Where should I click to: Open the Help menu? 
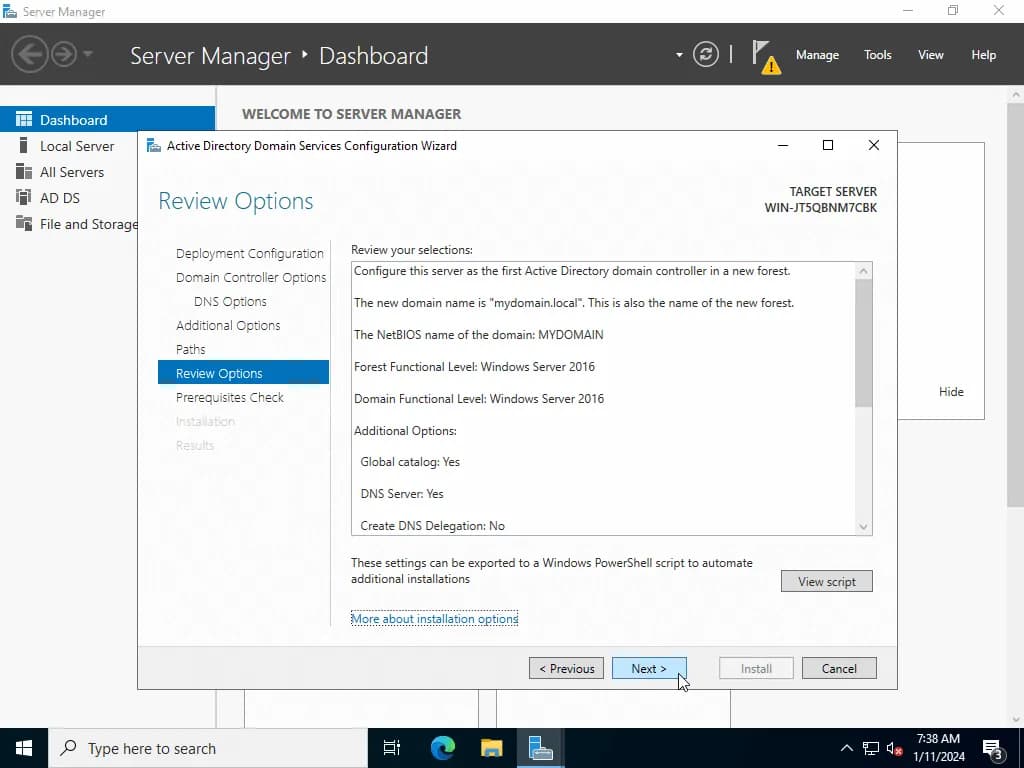pyautogui.click(x=983, y=55)
